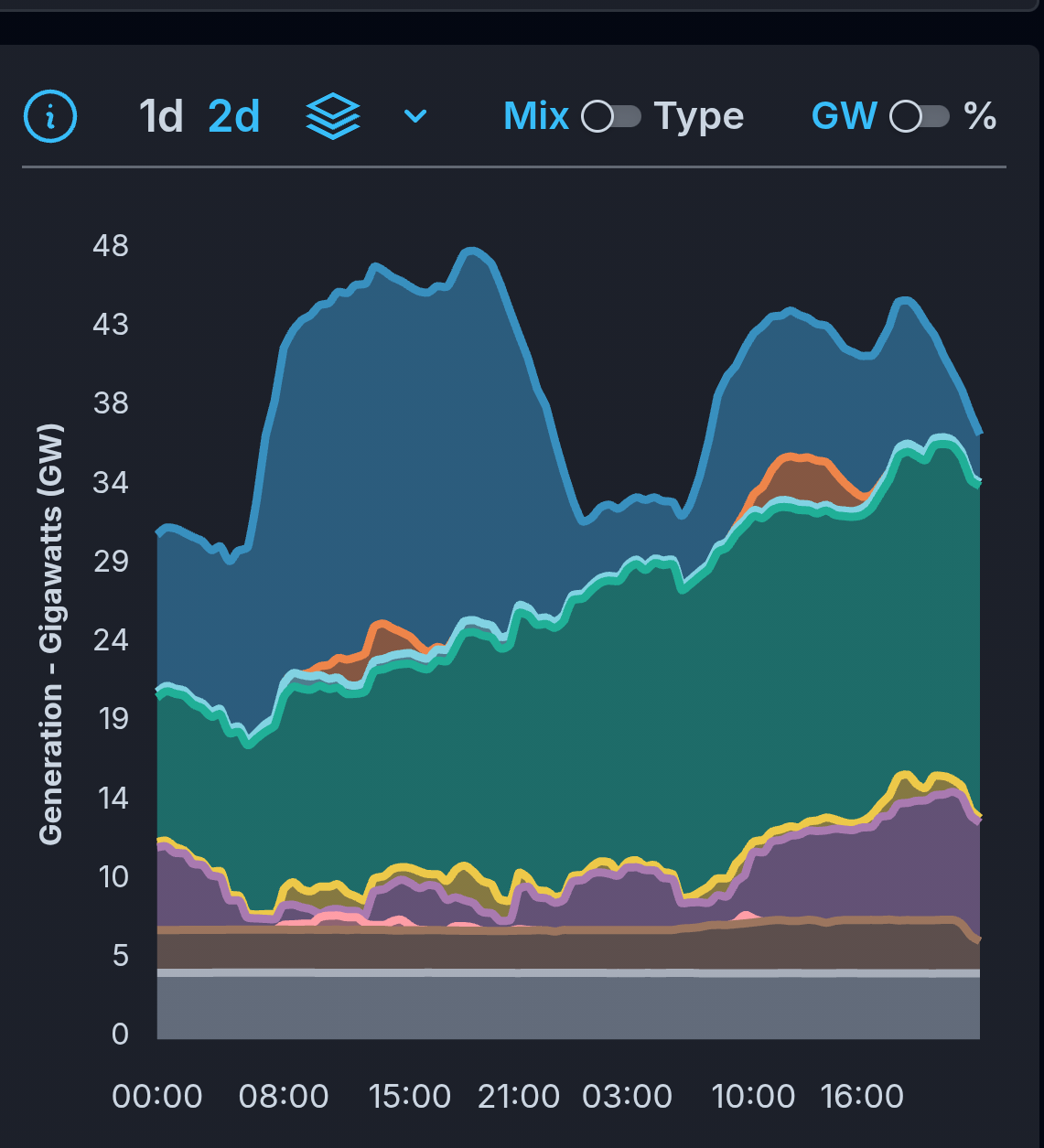Click the 15:00 x-axis time label
This screenshot has width=1044, height=1148.
[x=410, y=1096]
